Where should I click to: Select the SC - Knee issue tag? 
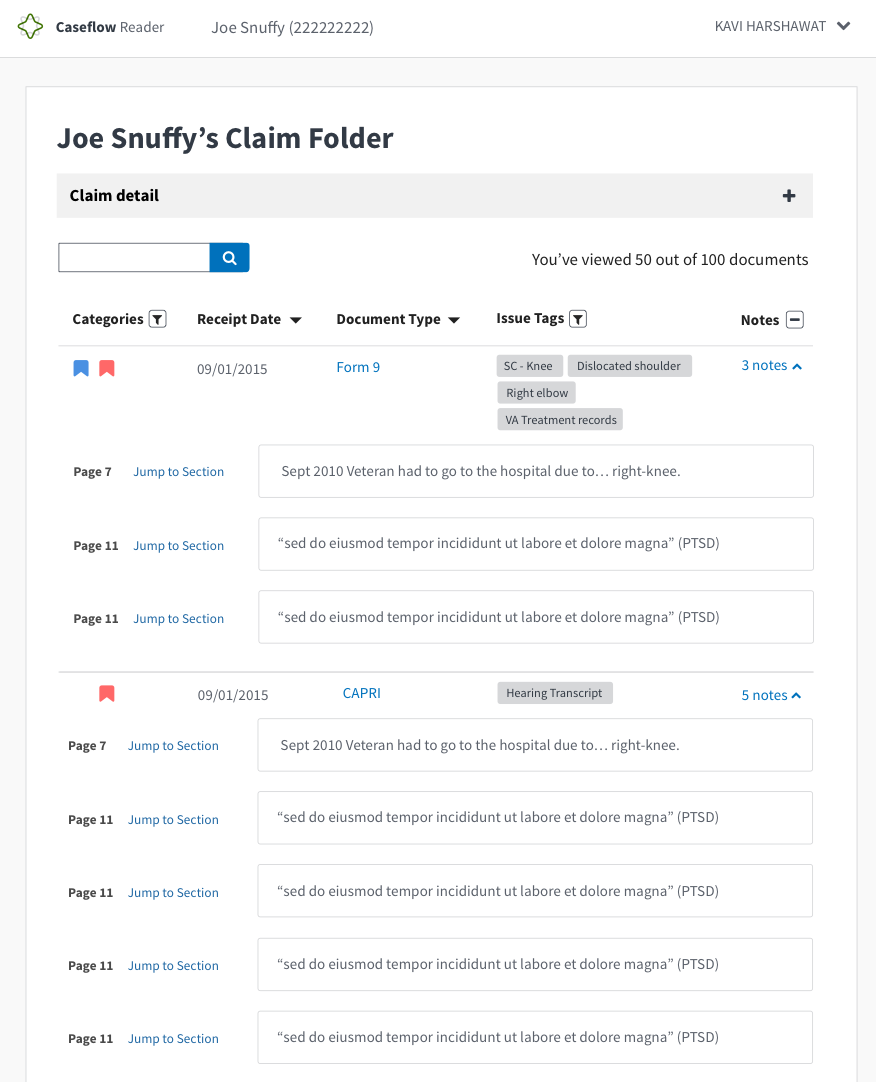pyautogui.click(x=529, y=366)
